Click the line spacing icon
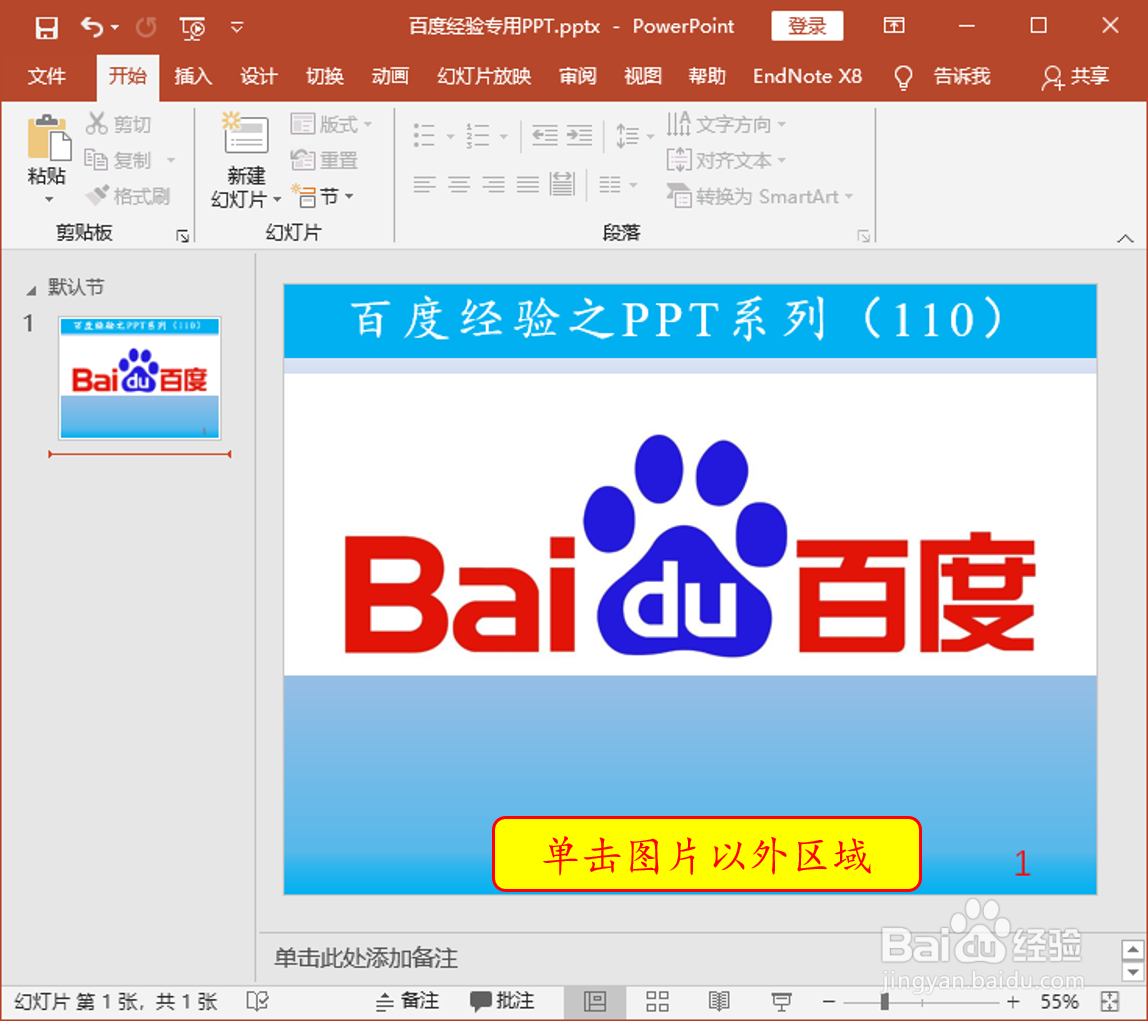1148x1021 pixels. [x=627, y=136]
